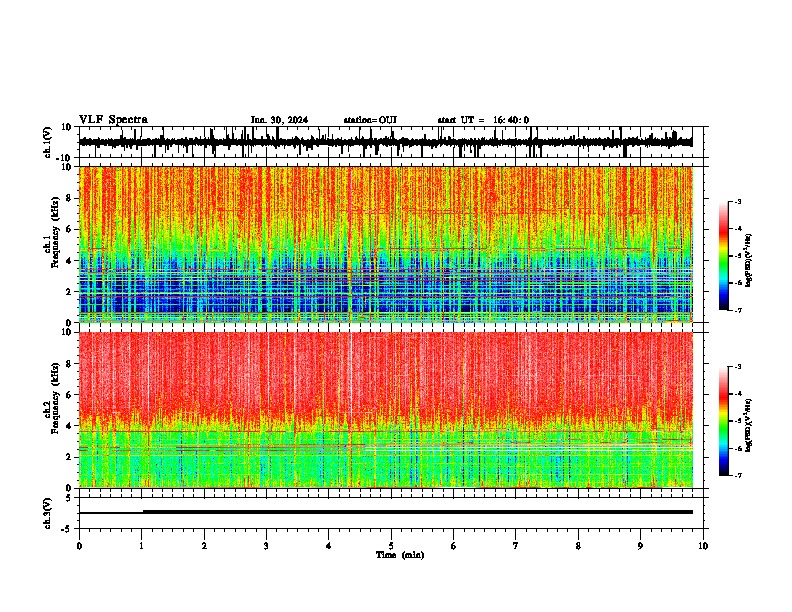The image size is (792, 612).
Task: Select the "Jan. 30, 2024" date text
Action: pos(279,120)
